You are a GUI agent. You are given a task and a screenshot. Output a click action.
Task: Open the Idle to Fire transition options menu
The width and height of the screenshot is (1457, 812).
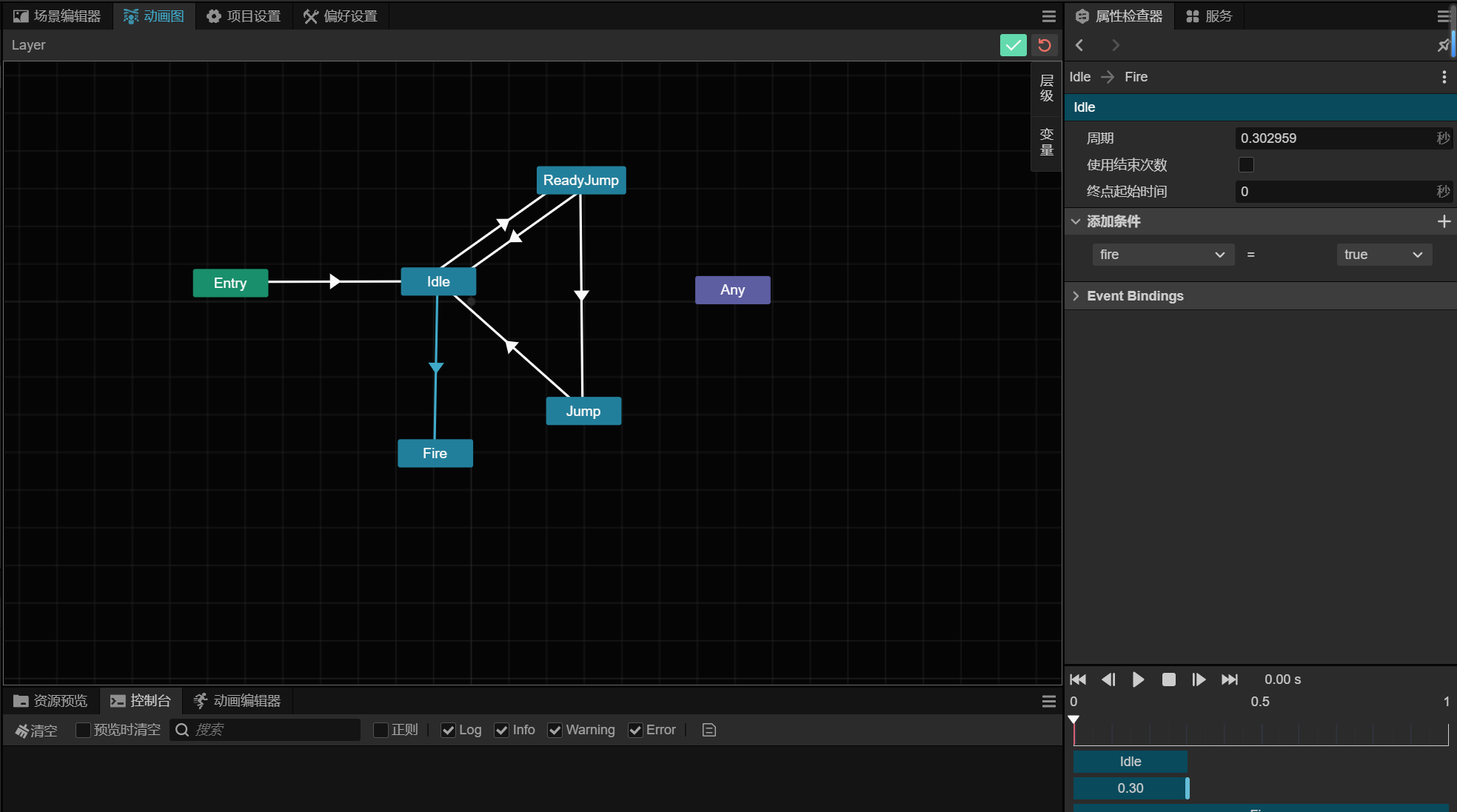click(x=1444, y=77)
